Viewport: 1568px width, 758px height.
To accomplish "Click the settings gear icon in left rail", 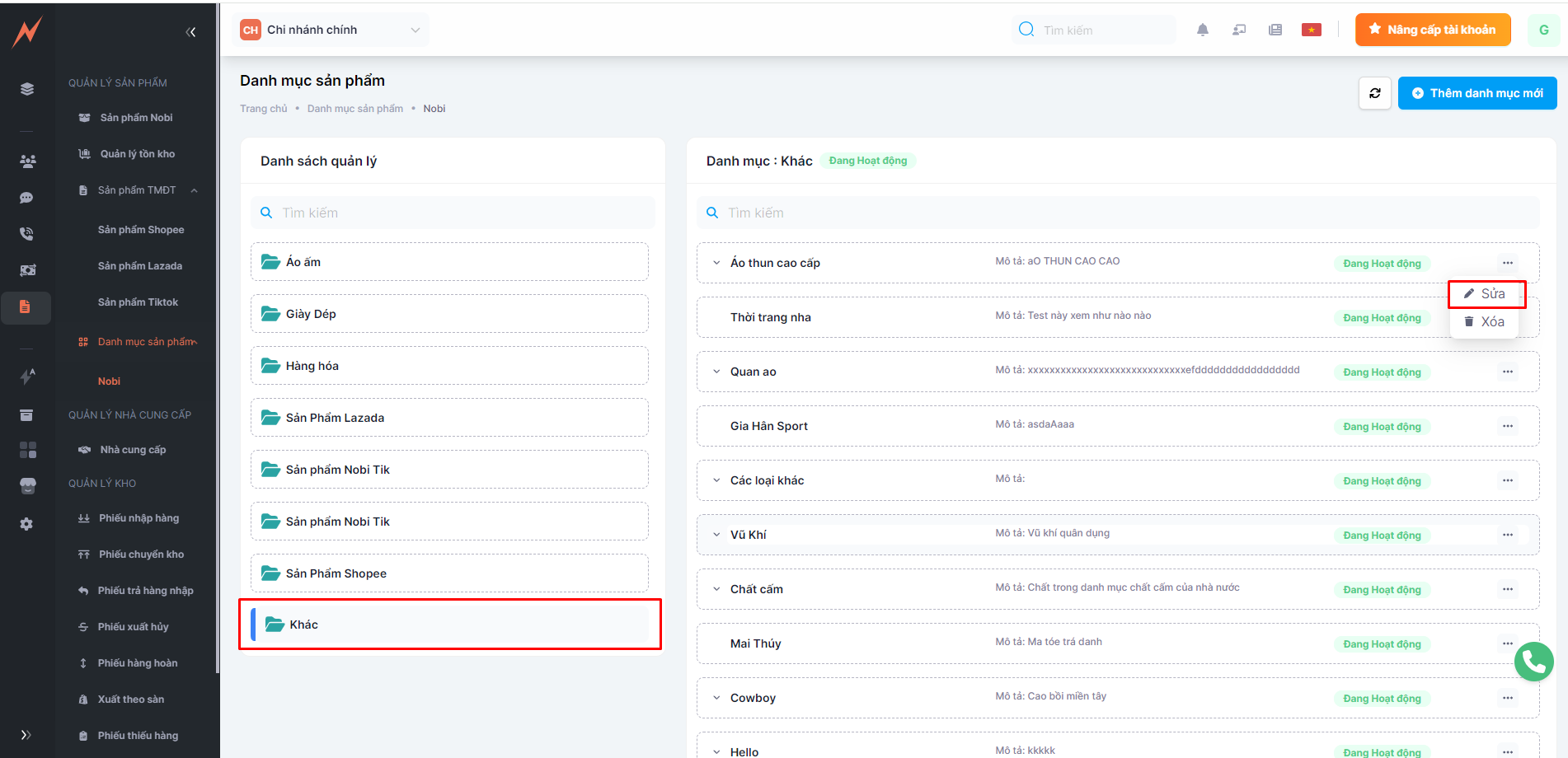I will click(x=27, y=524).
